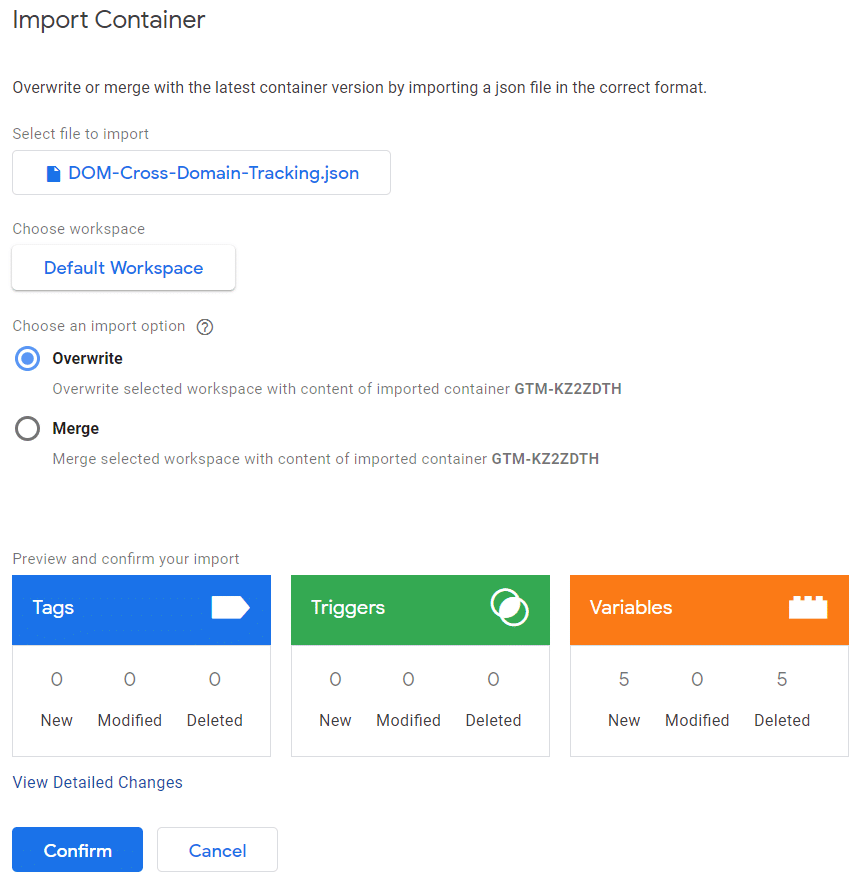Click the green Triggers card title
This screenshot has width=862, height=884.
pyautogui.click(x=347, y=608)
